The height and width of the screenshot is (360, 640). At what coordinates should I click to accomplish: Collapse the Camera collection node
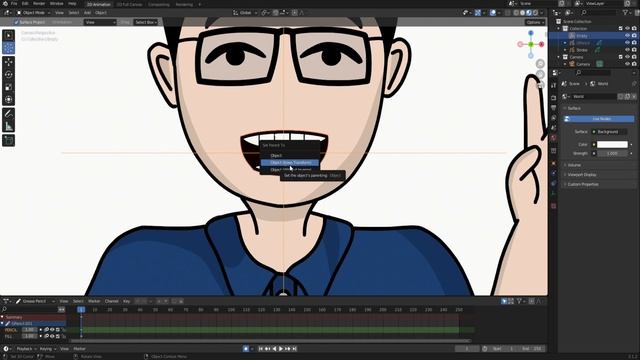point(559,57)
